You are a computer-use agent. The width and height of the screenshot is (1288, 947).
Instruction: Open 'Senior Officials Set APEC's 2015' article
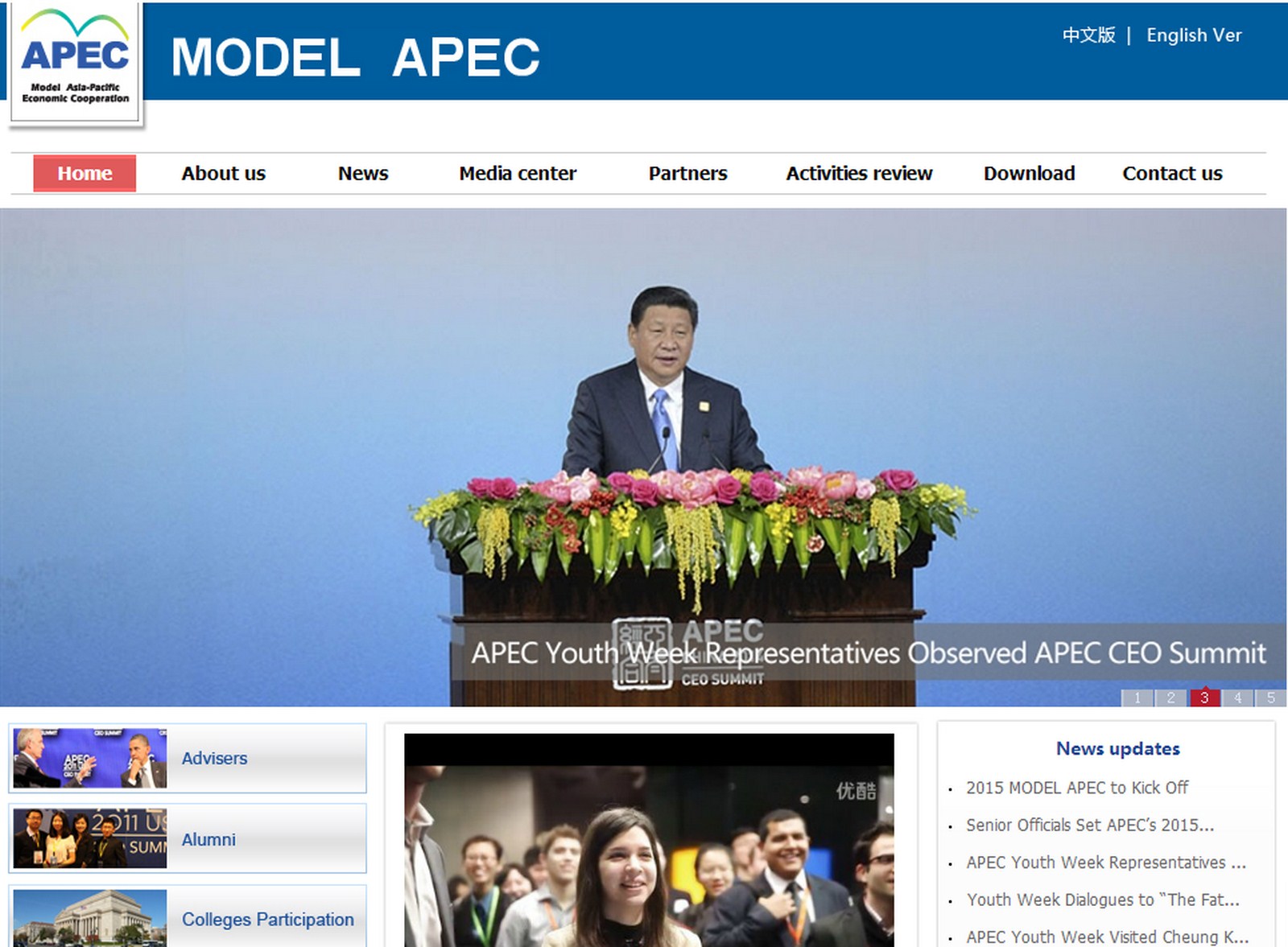[x=1089, y=825]
